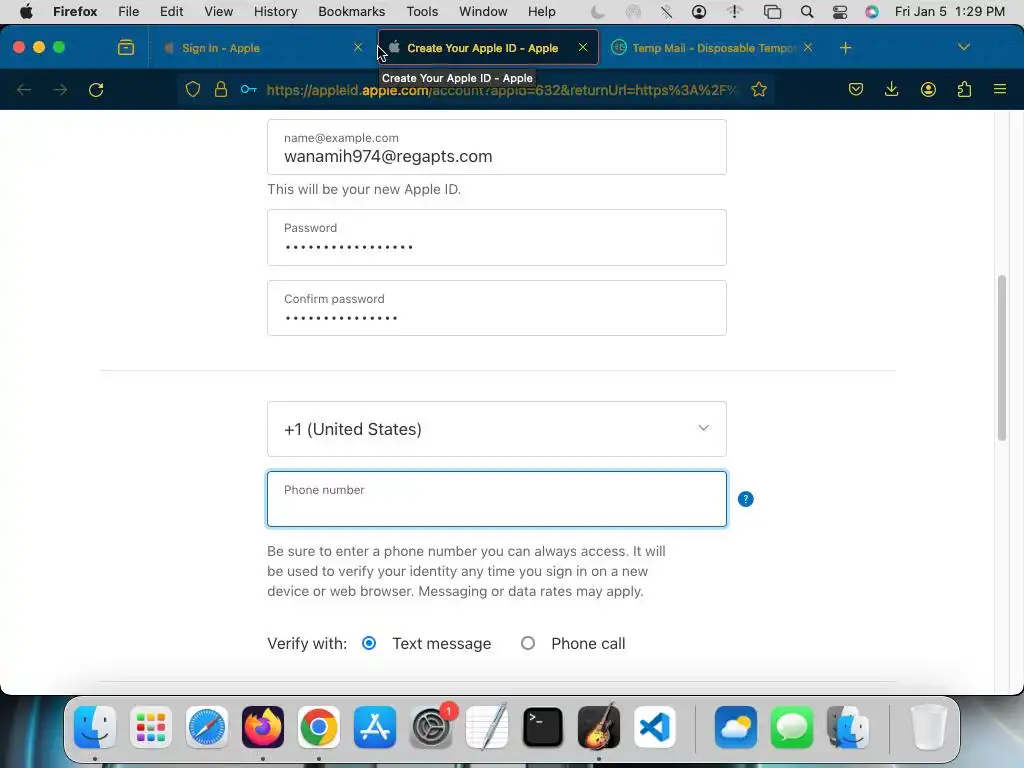Open Messages from the dock
Screen dimensions: 1024x768
[x=792, y=727]
